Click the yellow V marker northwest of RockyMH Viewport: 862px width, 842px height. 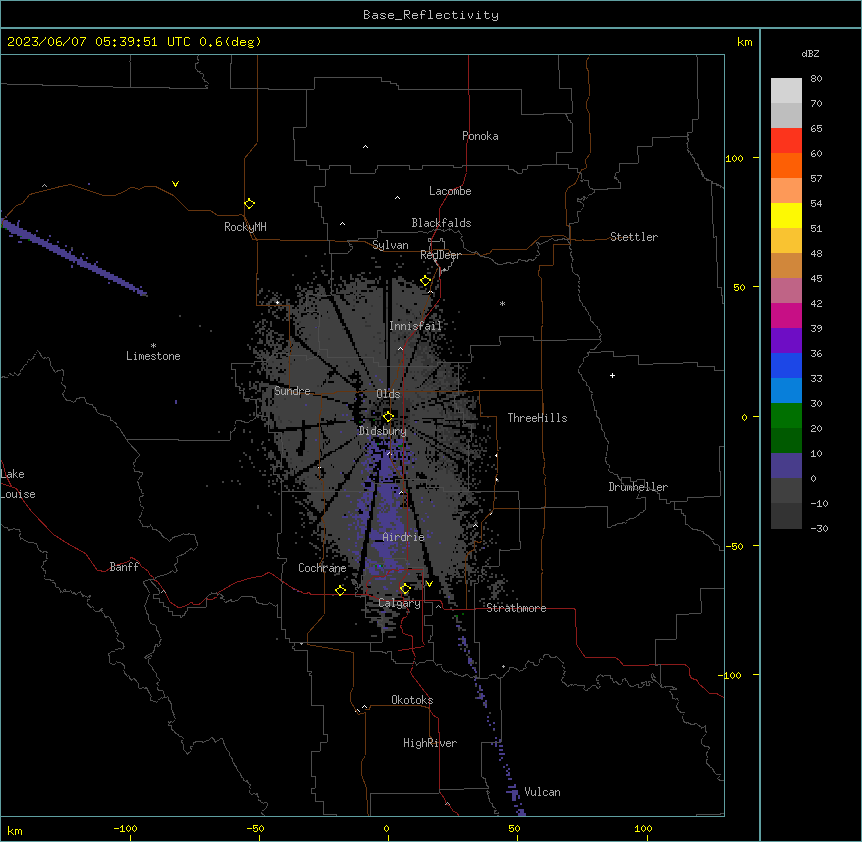pyautogui.click(x=175, y=184)
